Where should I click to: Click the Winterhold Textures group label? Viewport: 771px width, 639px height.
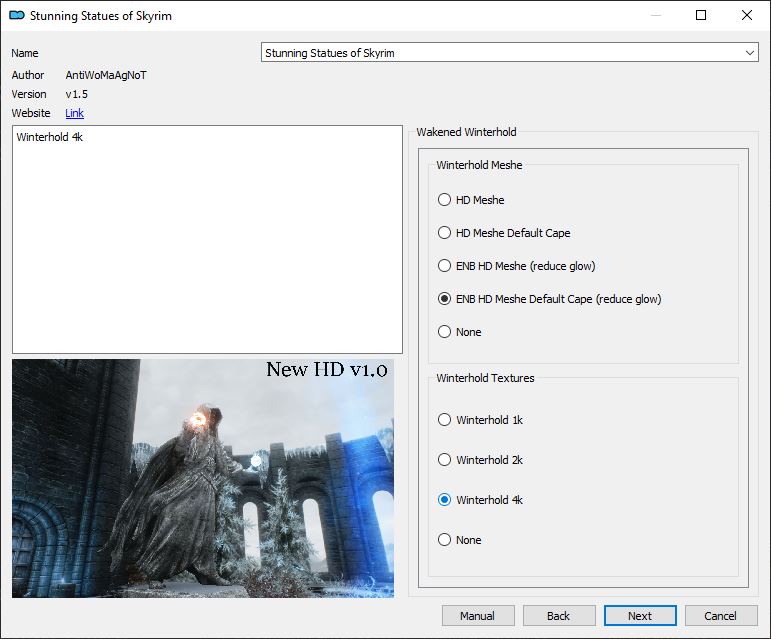click(485, 378)
